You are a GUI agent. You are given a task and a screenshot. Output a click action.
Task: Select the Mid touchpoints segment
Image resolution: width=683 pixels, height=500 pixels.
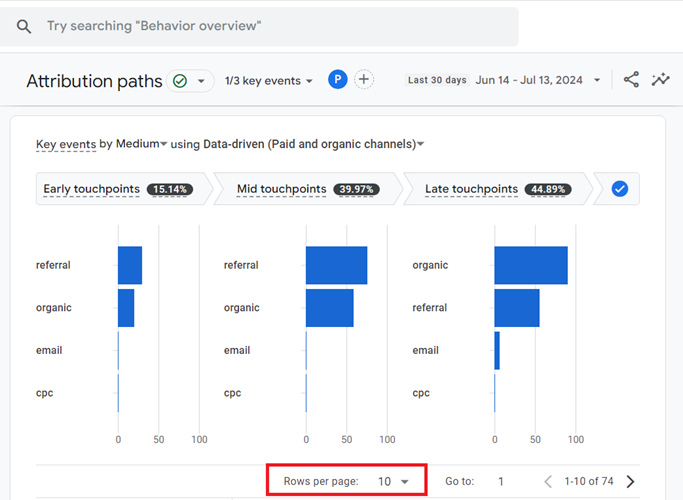tap(308, 189)
